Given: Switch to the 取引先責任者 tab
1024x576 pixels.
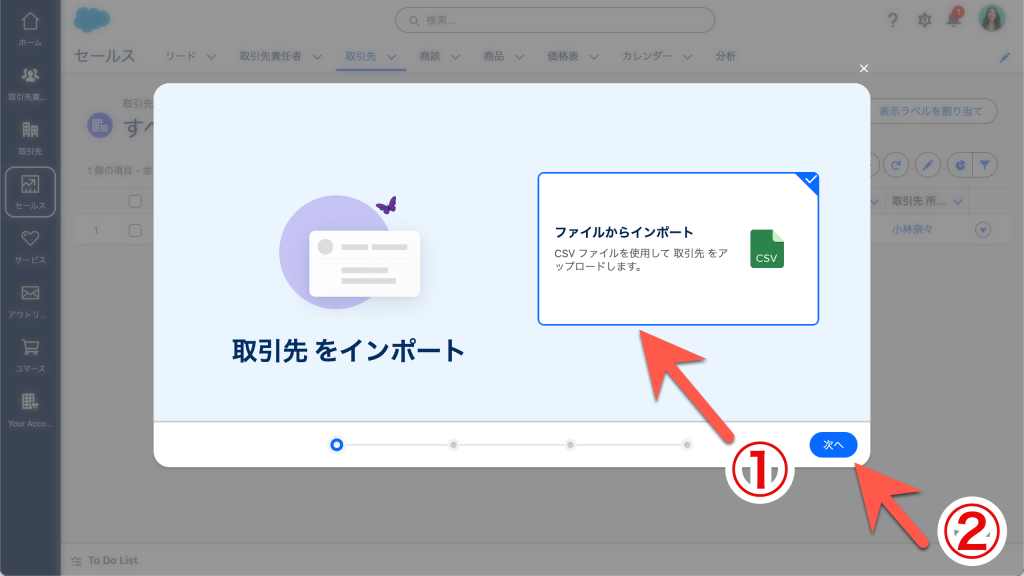Looking at the screenshot, I should pos(270,56).
